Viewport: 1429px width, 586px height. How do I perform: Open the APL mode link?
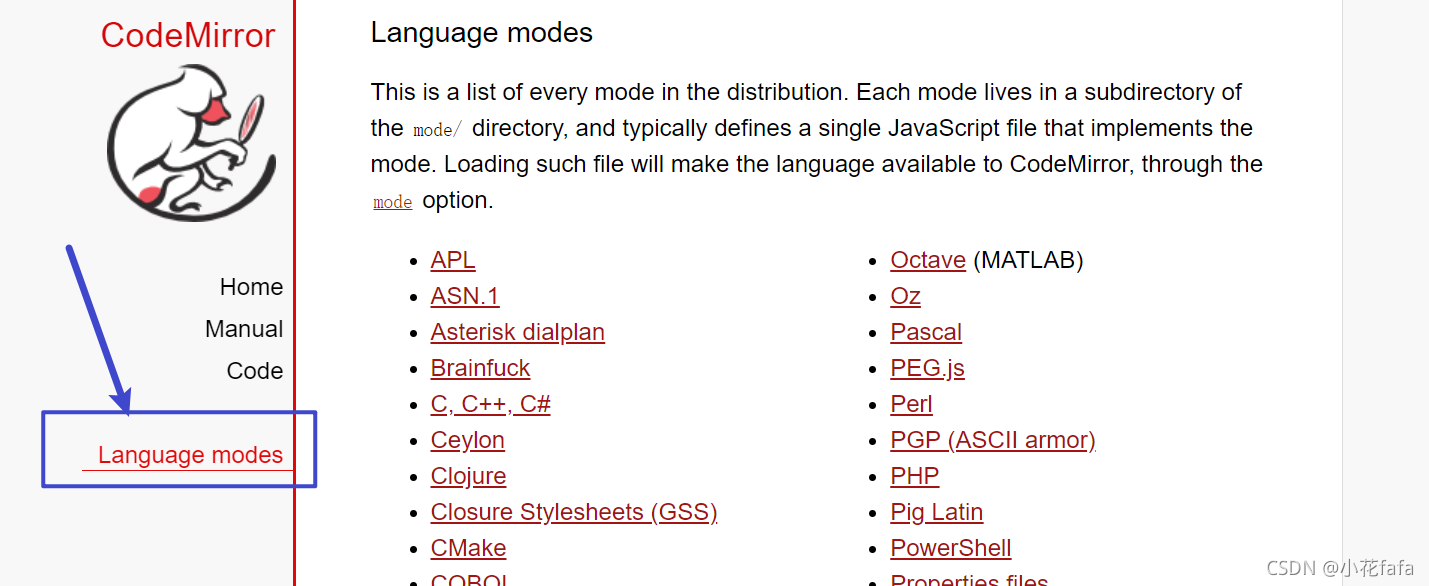tap(453, 260)
